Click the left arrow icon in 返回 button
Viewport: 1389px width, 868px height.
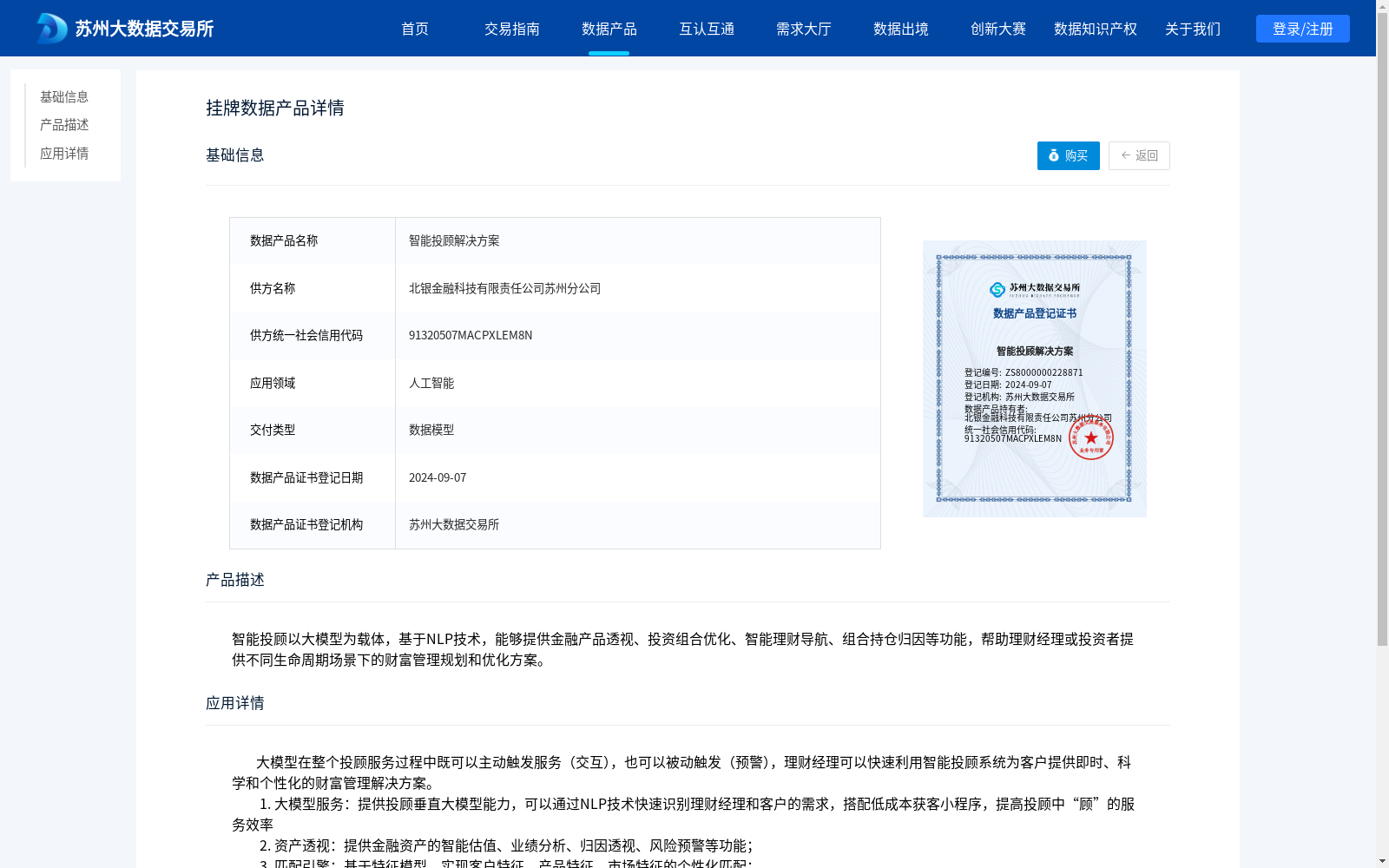pyautogui.click(x=1126, y=155)
